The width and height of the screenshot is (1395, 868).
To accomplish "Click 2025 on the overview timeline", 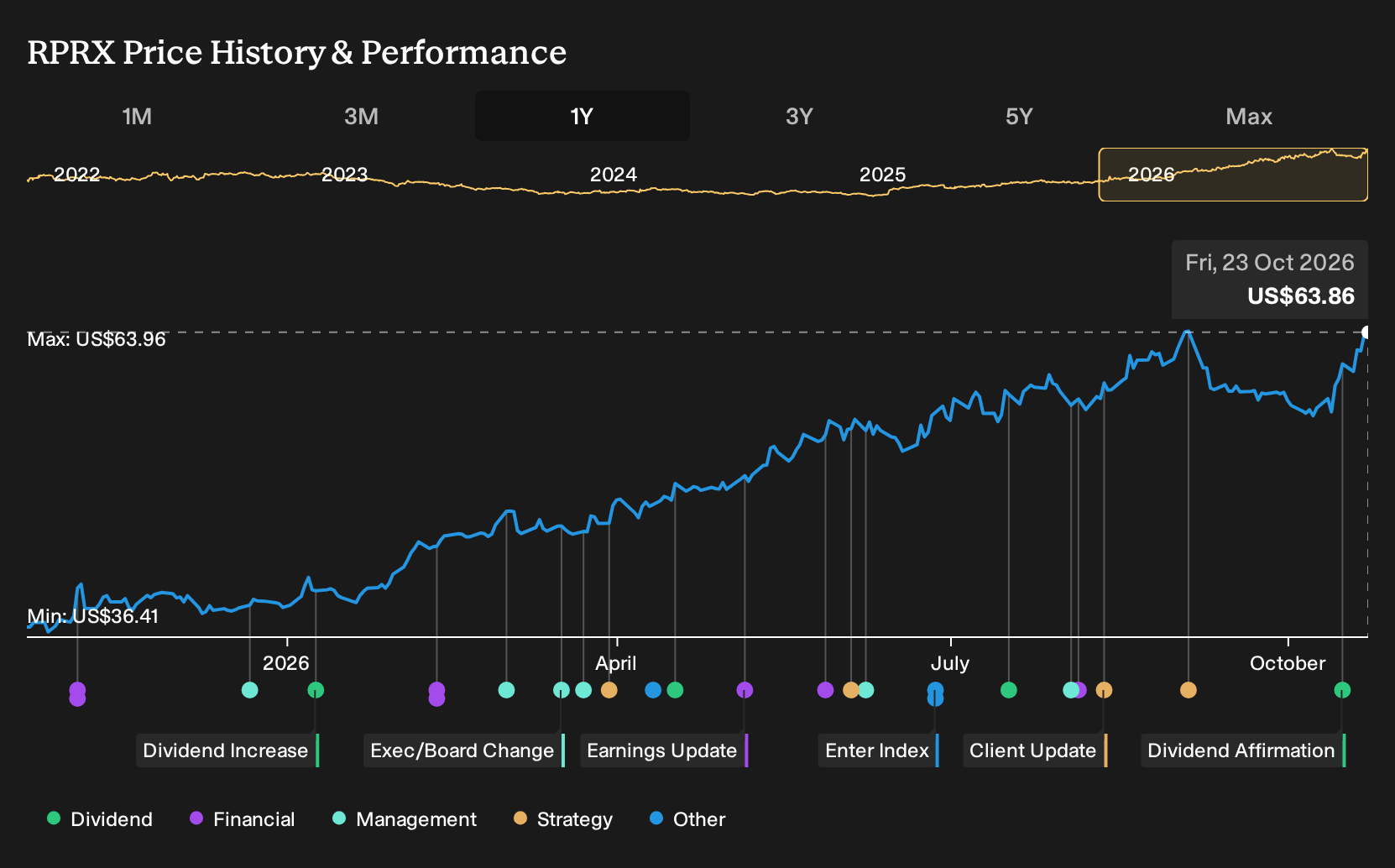I will (x=883, y=175).
